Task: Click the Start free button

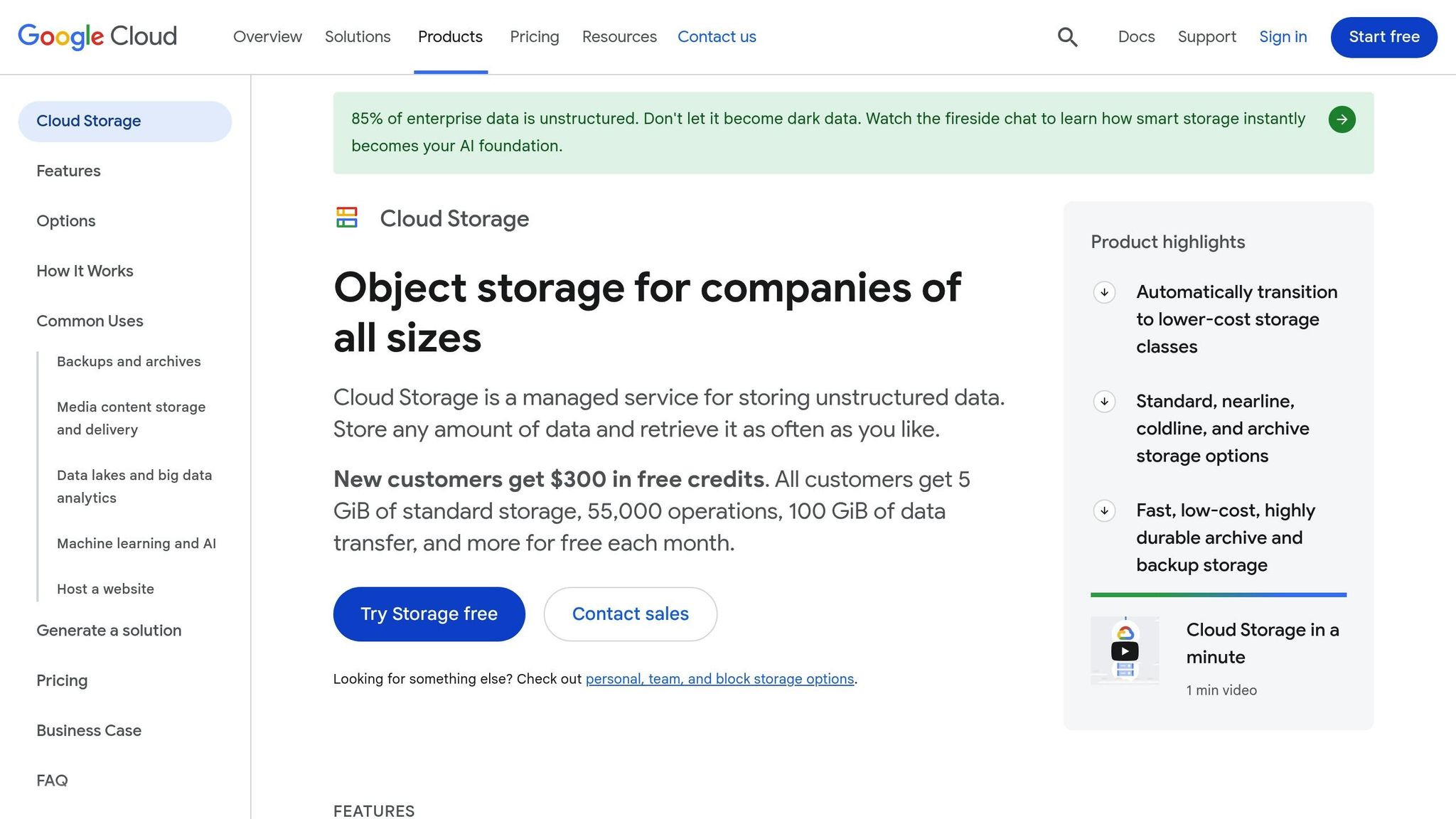Action: 1382,37
